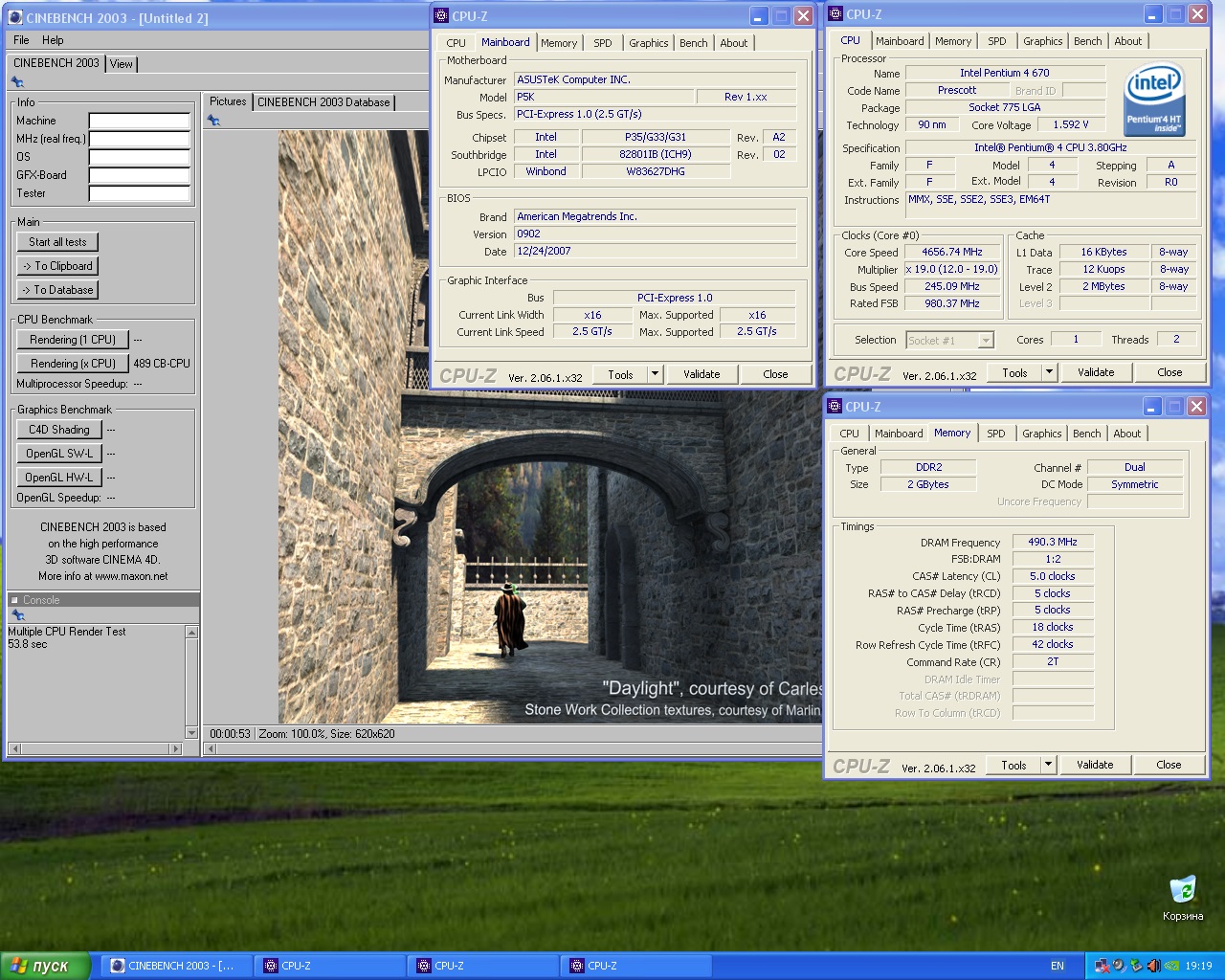Click the Machine input field
Viewport: 1225px width, 980px height.
(140, 122)
